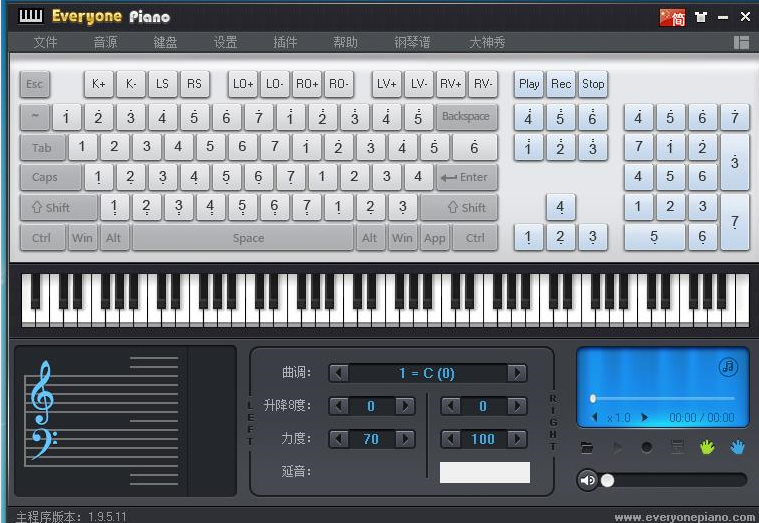Click the white 延音 sustain field

pos(485,472)
